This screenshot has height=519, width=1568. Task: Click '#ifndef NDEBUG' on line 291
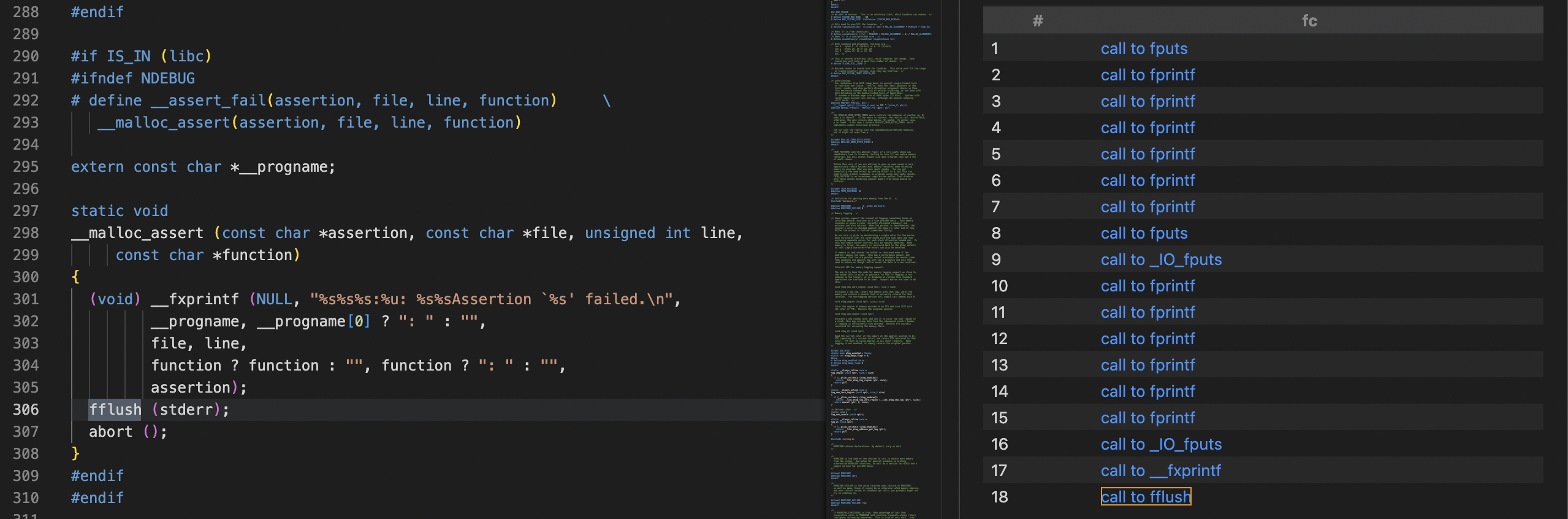click(133, 79)
